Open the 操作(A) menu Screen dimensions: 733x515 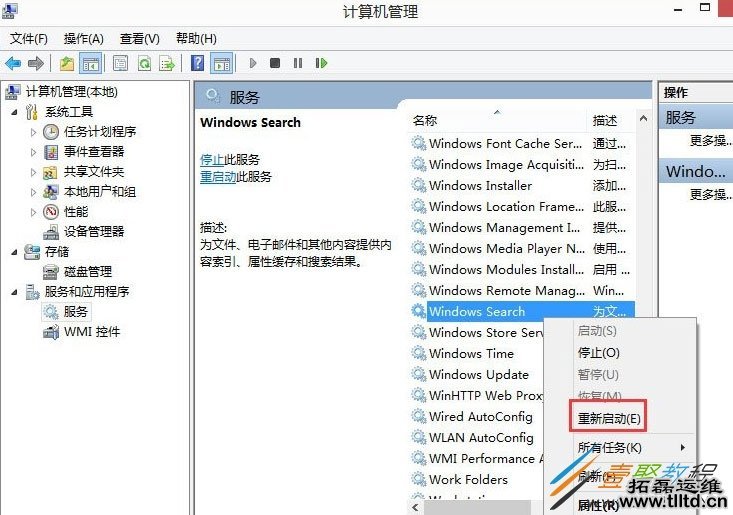[x=84, y=38]
